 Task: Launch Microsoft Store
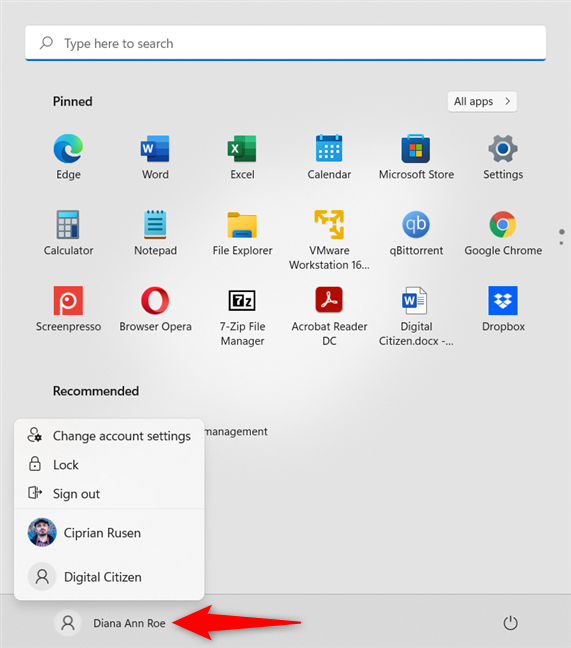416,157
